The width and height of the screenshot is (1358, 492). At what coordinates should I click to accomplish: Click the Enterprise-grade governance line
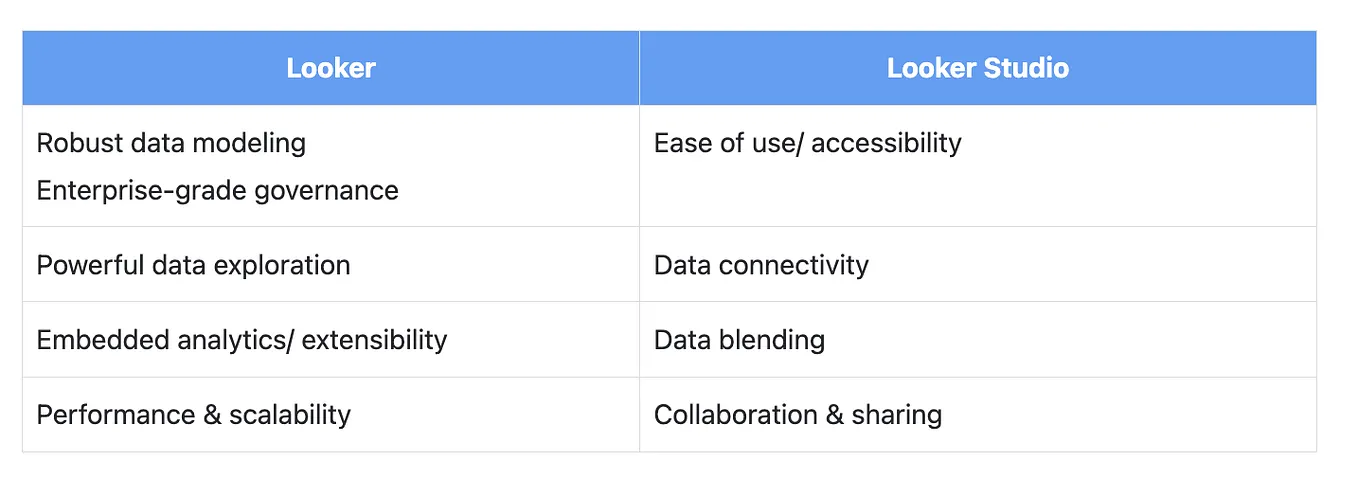(217, 190)
